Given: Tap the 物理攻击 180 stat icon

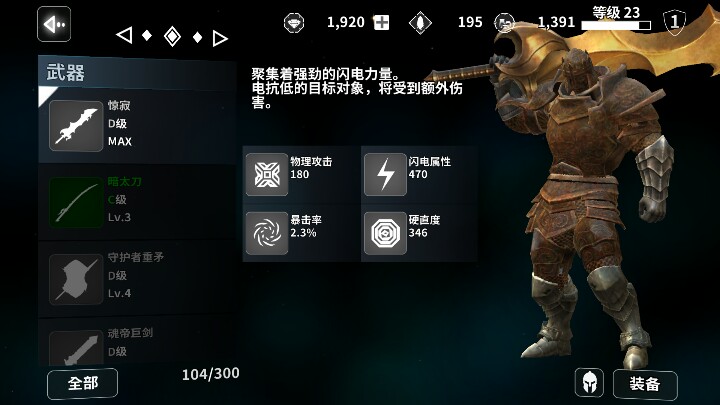Looking at the screenshot, I should [267, 174].
